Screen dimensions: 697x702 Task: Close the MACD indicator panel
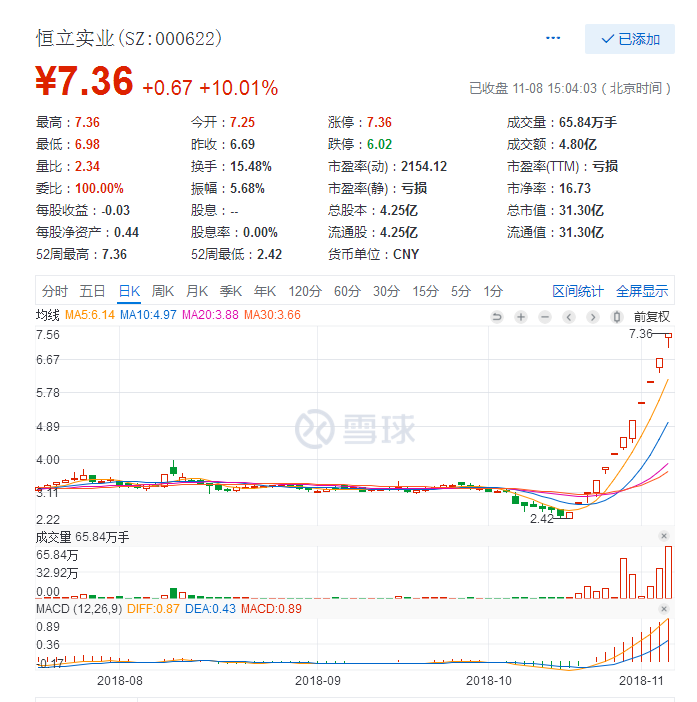664,609
